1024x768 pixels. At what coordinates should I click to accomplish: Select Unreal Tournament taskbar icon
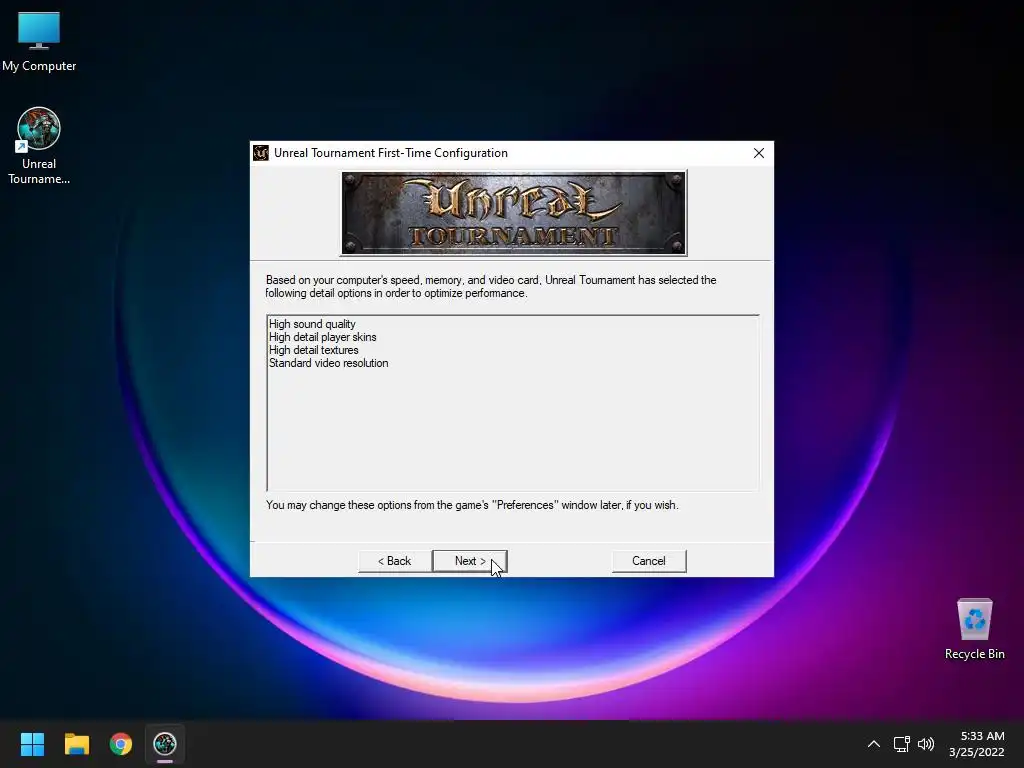click(165, 744)
